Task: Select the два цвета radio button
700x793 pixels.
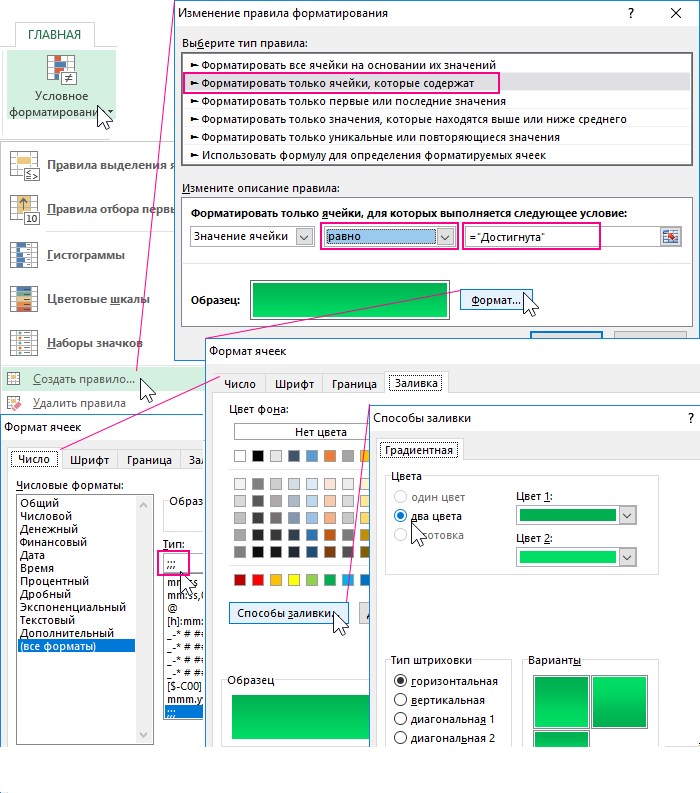Action: tap(400, 515)
